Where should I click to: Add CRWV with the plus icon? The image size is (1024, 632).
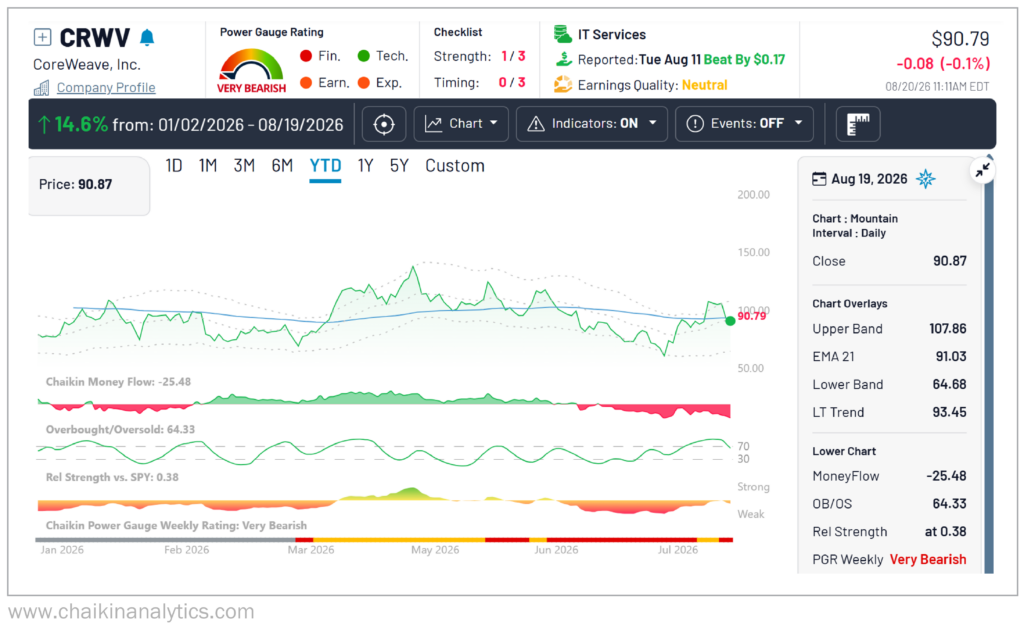tap(42, 37)
